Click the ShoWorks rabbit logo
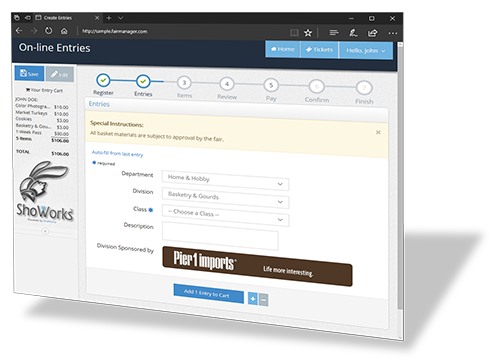500x360 pixels. (44, 191)
